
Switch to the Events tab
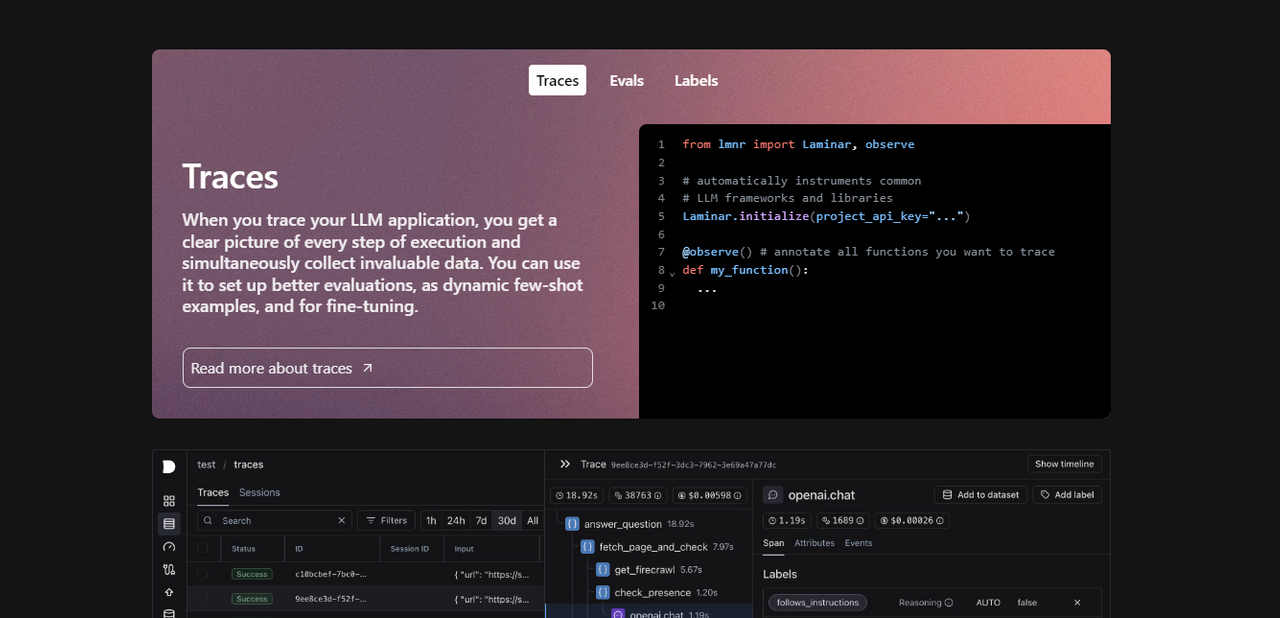click(858, 543)
